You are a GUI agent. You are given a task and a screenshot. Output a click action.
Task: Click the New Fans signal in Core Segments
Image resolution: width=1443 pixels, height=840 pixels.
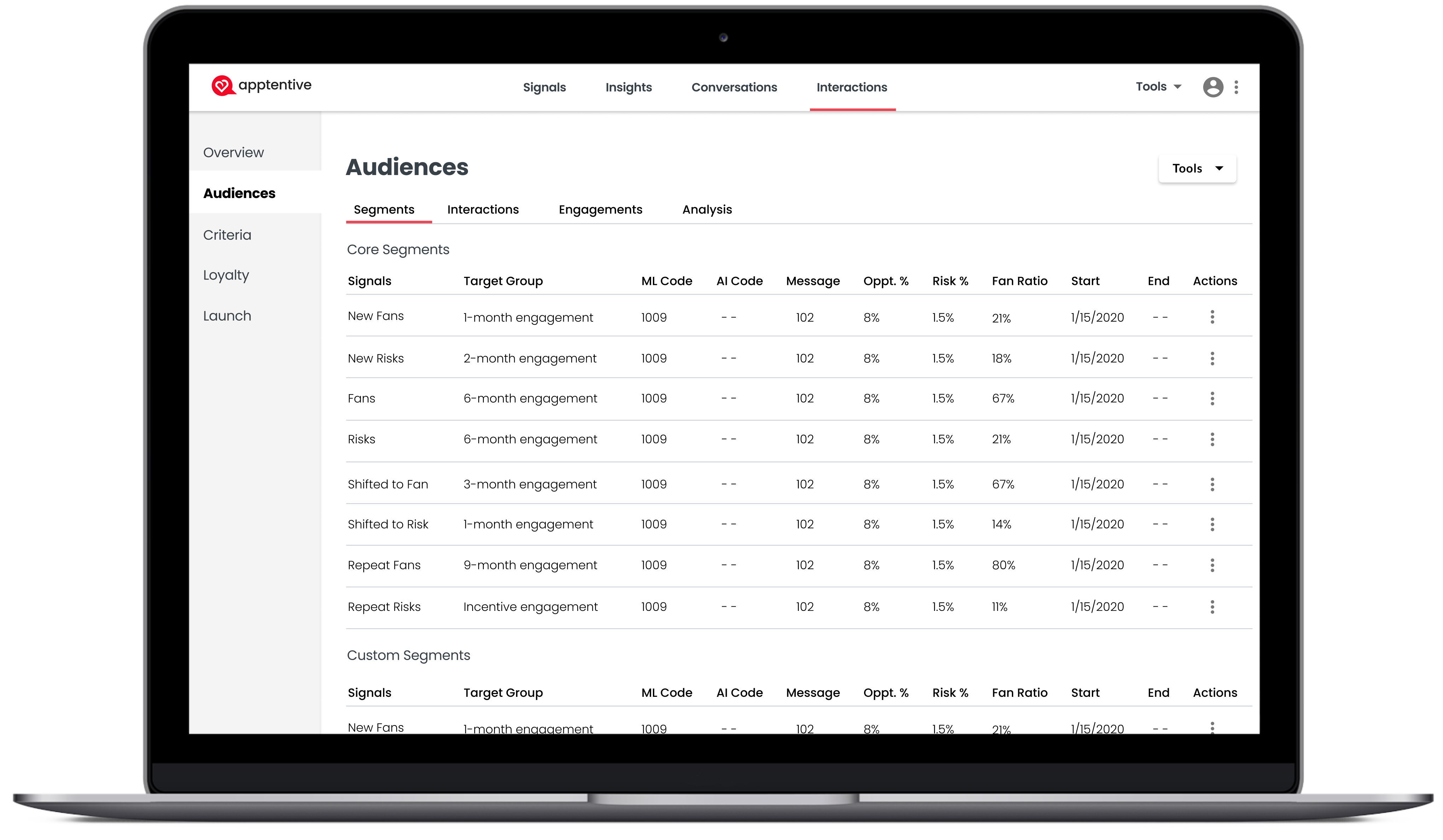click(376, 316)
